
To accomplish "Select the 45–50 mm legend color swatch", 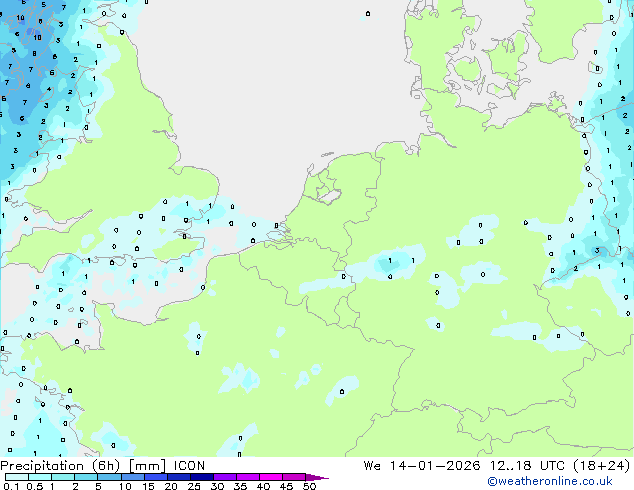I will [294, 477].
